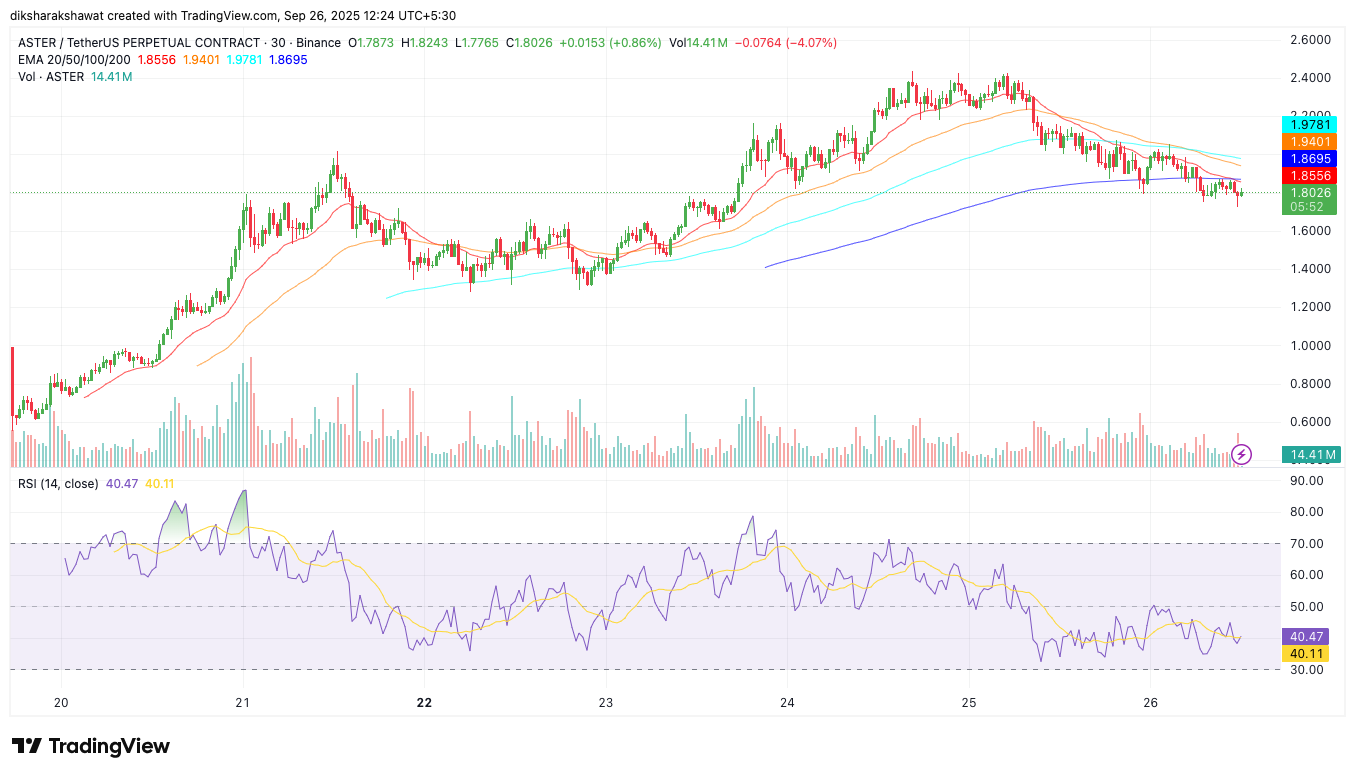Image resolution: width=1355 pixels, height=776 pixels.
Task: Click the purple 40.47 RSI axis label
Action: pyautogui.click(x=1305, y=636)
